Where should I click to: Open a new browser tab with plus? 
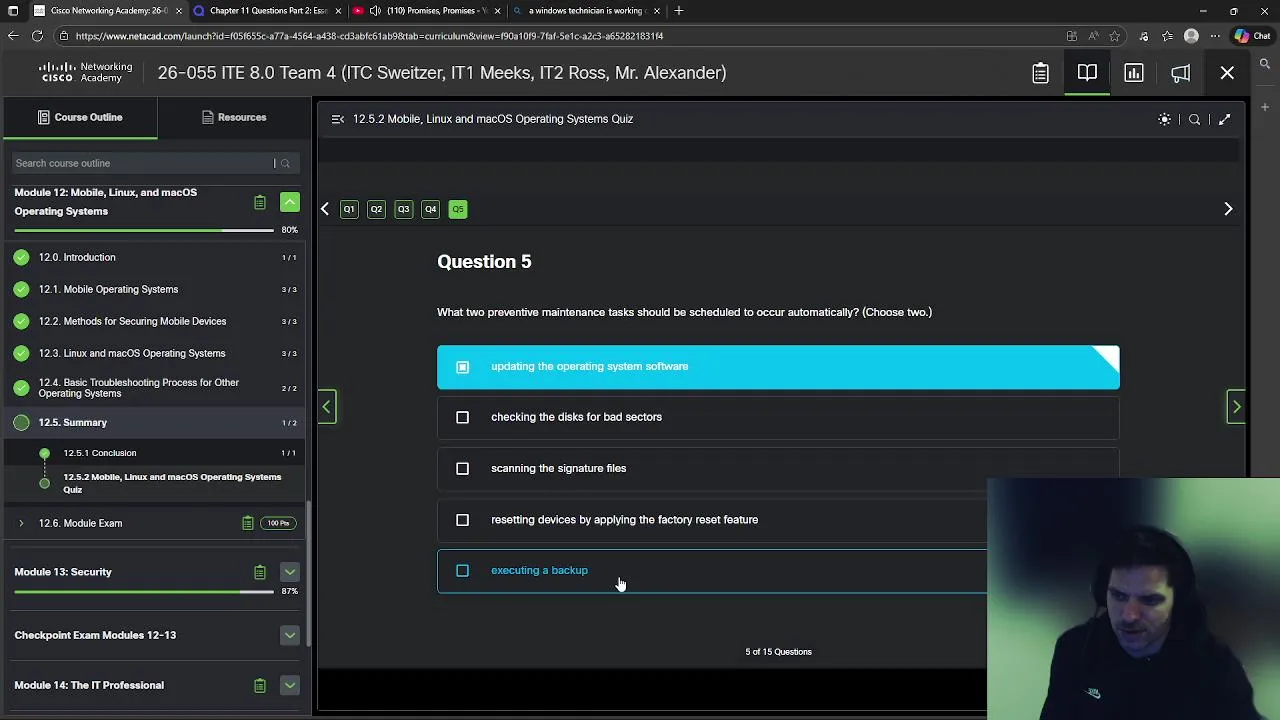pyautogui.click(x=679, y=11)
